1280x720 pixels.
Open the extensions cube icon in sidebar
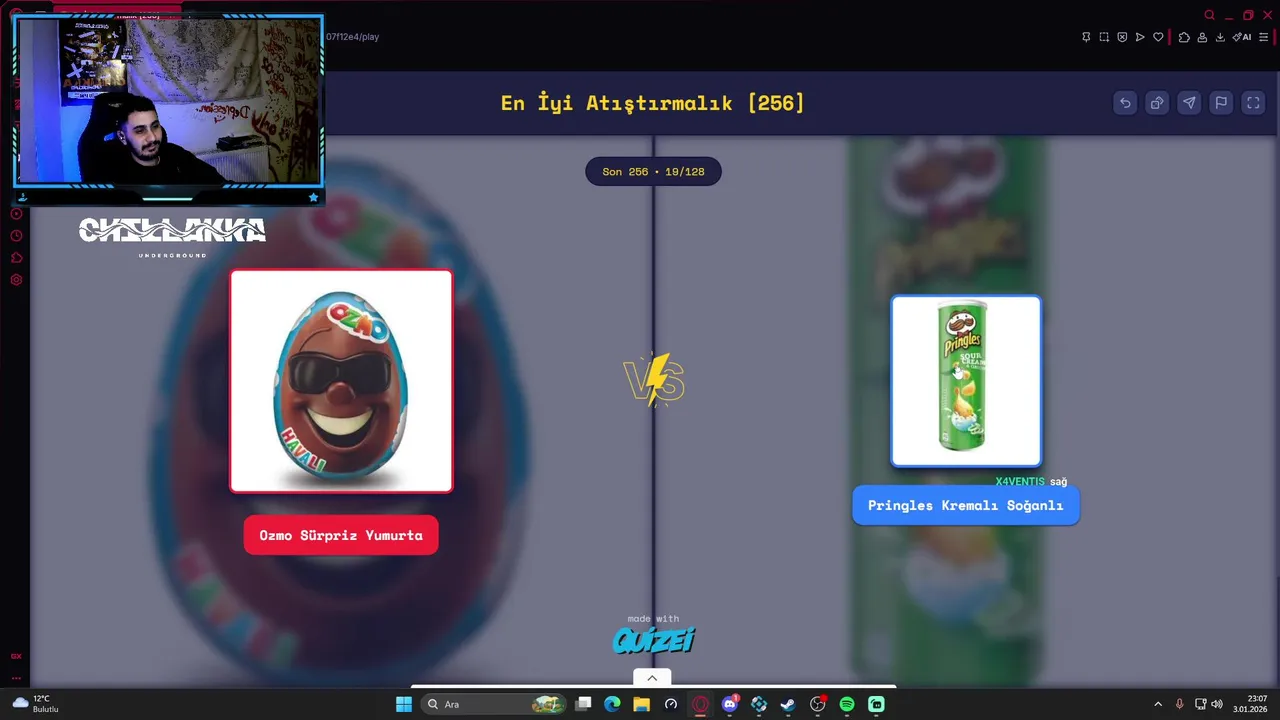tap(16, 258)
